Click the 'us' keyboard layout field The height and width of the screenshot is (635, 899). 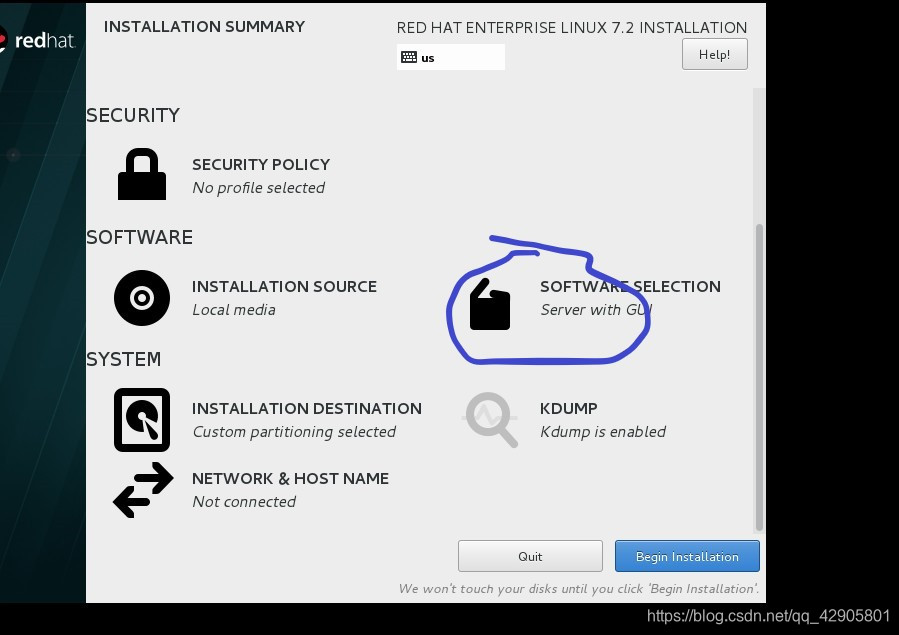[x=451, y=57]
